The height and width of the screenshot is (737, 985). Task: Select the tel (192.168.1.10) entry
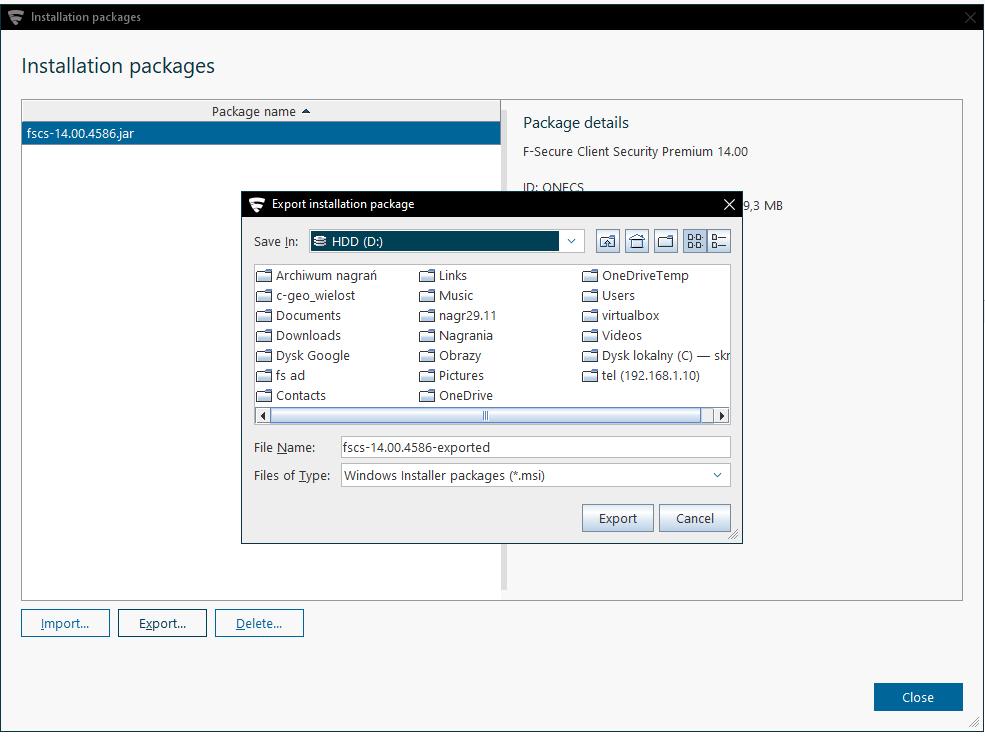pyautogui.click(x=641, y=376)
